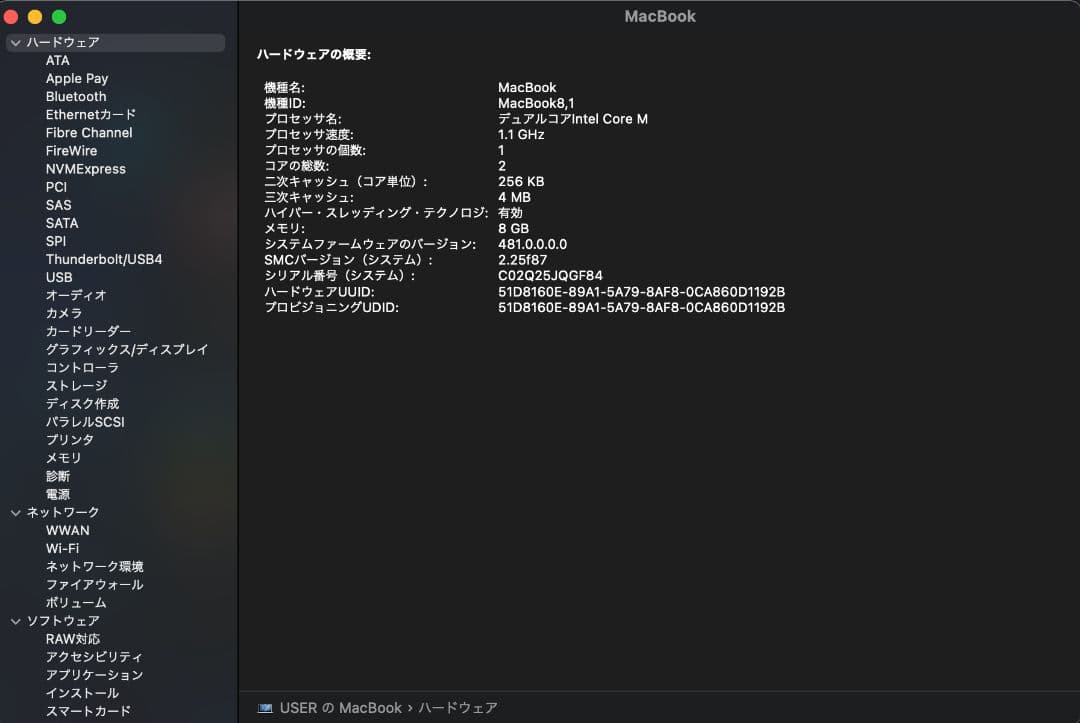This screenshot has height=723, width=1080.
Task: Open WWAN network entry
Action: click(68, 530)
